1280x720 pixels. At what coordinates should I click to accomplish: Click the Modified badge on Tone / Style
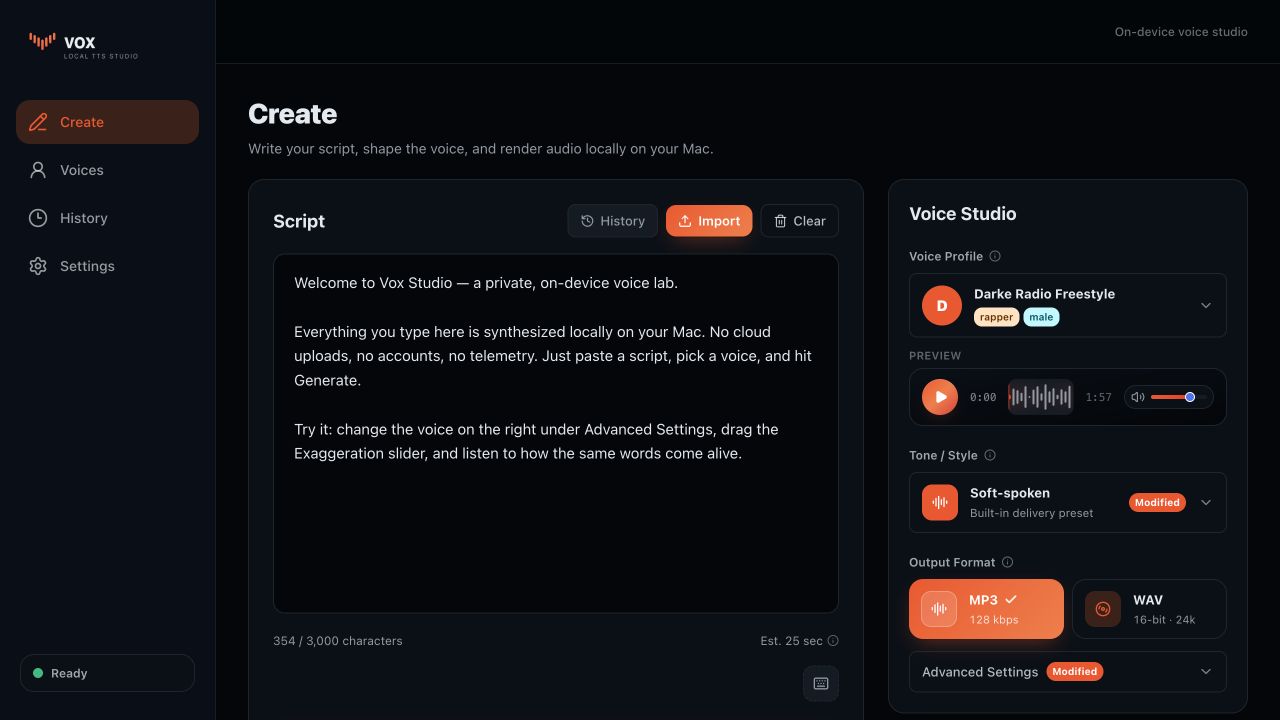pos(1157,502)
